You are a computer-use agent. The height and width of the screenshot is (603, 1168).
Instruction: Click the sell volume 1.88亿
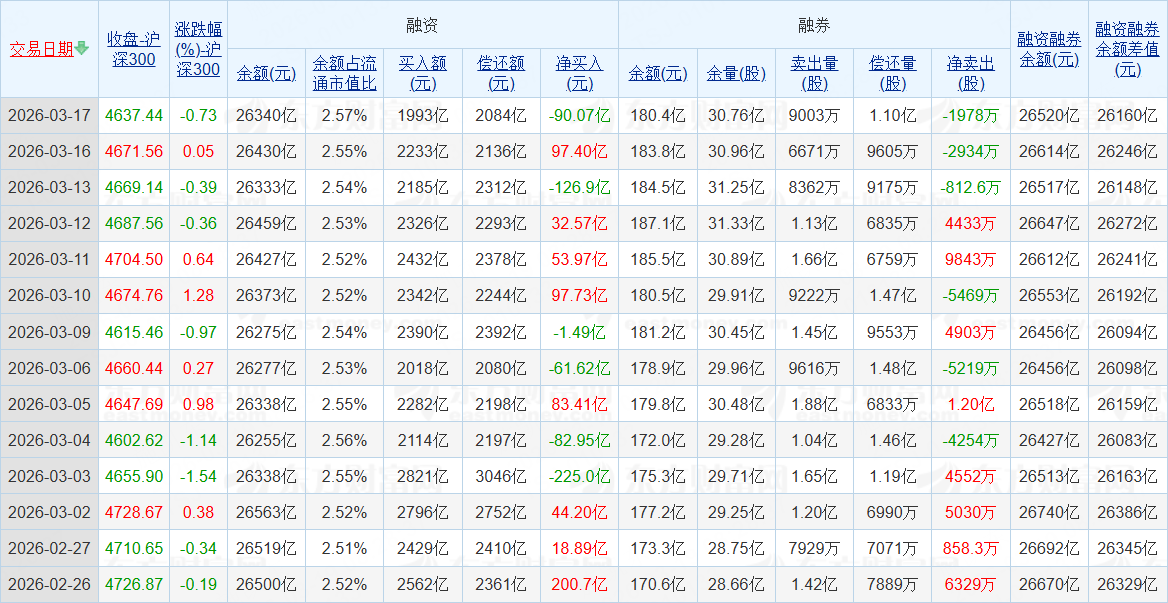tap(814, 404)
